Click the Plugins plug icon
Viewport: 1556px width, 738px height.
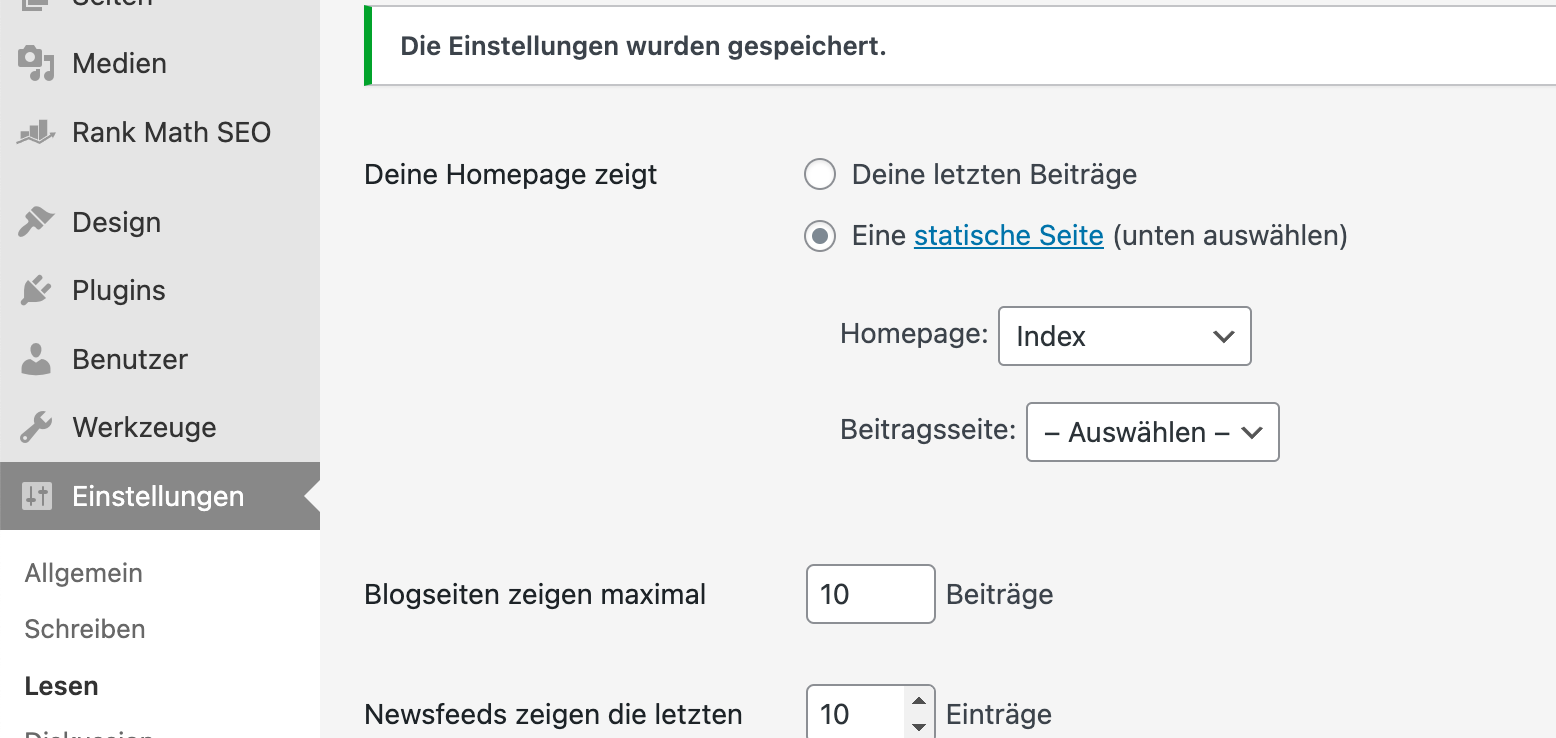tap(36, 291)
